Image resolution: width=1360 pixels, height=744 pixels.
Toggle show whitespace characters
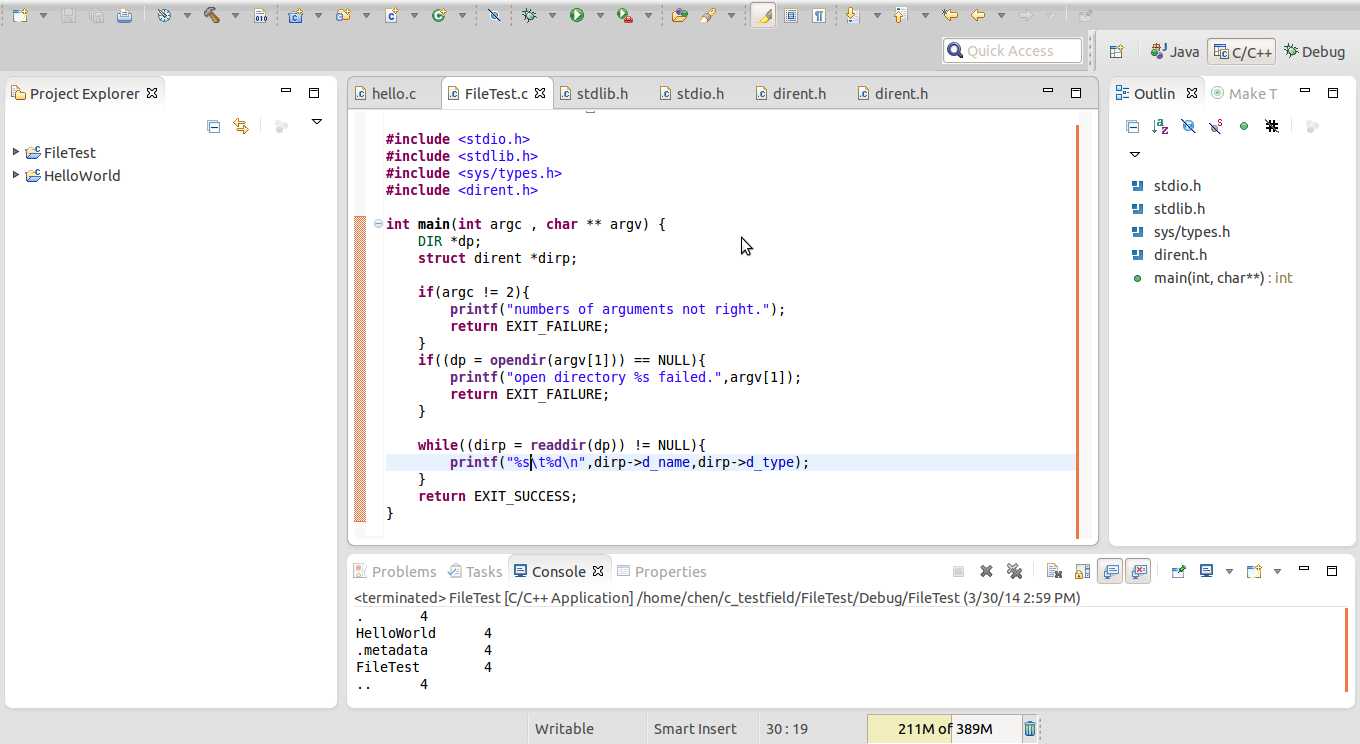tap(819, 15)
